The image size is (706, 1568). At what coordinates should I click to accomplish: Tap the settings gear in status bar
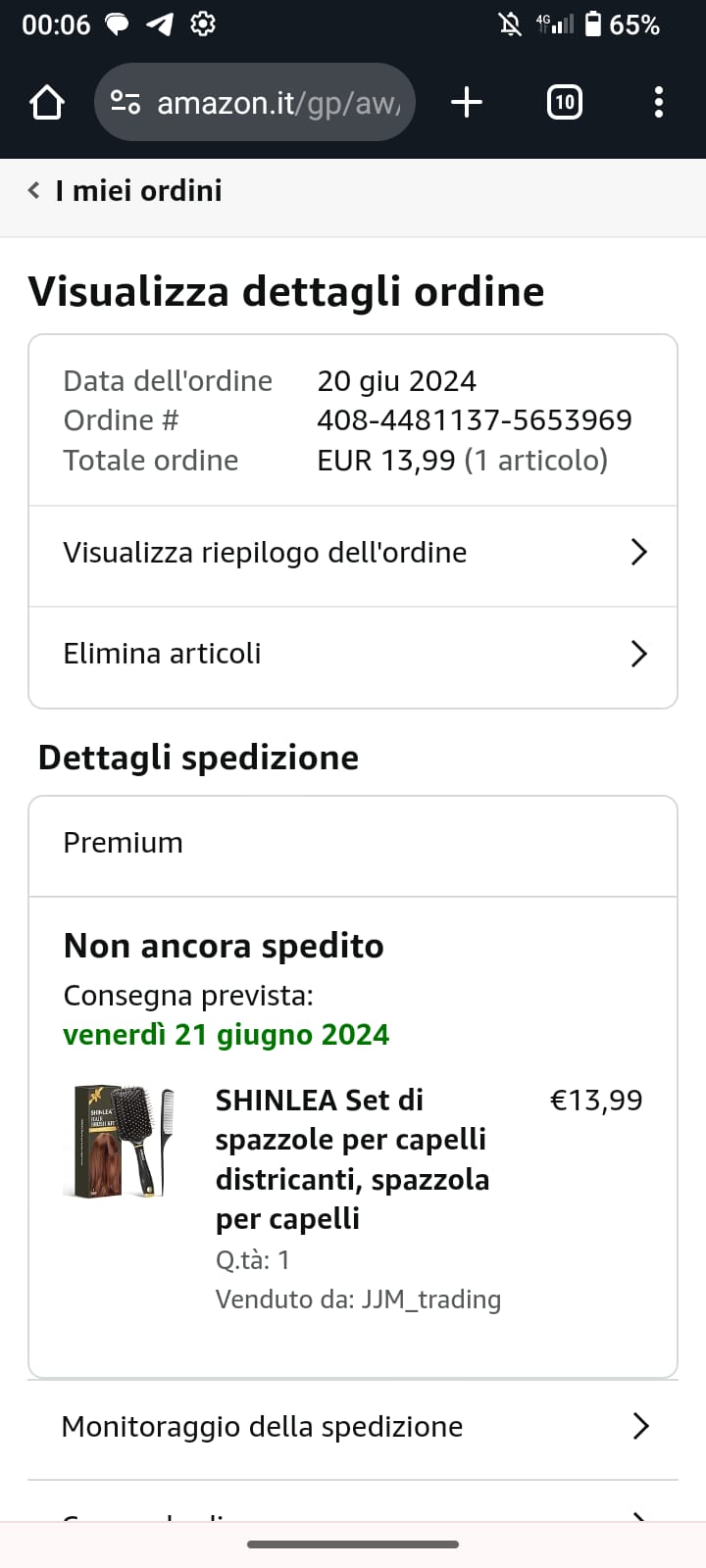203,24
